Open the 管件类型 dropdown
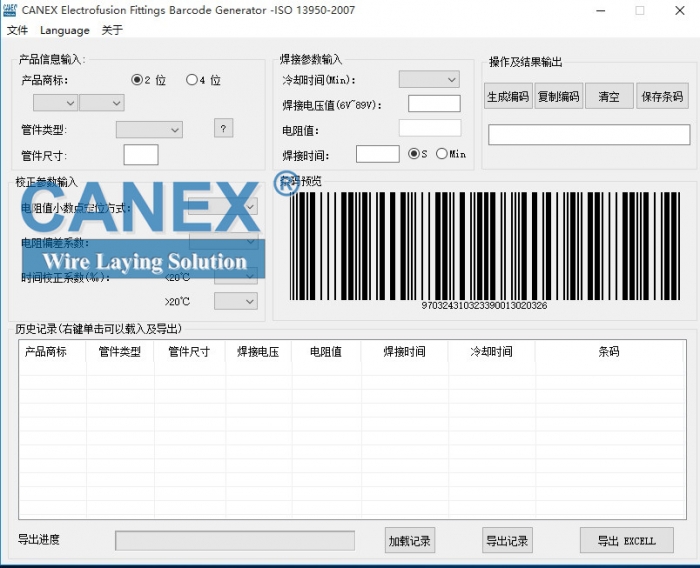Viewport: 700px width, 568px height. [149, 130]
